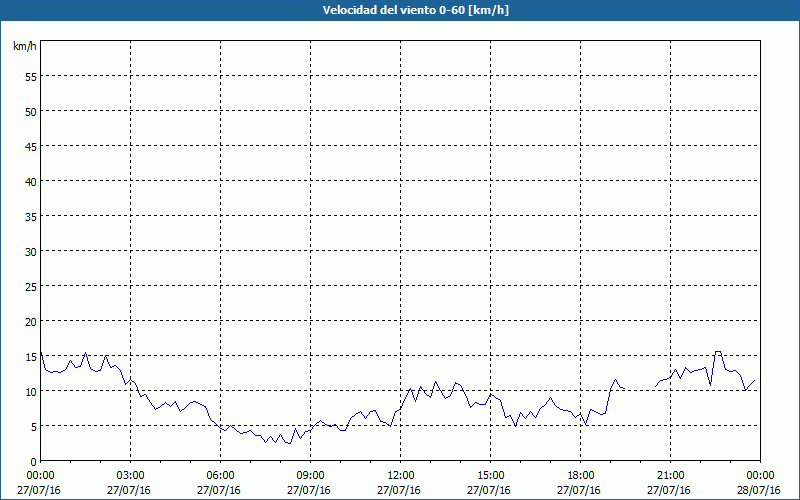Click the y-axis label '20'
800x500 pixels.
[31, 321]
